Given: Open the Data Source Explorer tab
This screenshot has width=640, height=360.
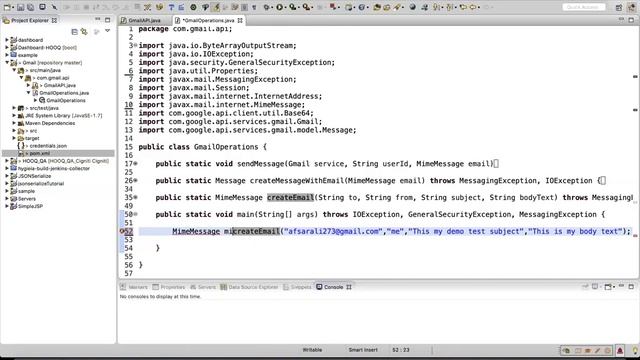Looking at the screenshot, I should 249,287.
